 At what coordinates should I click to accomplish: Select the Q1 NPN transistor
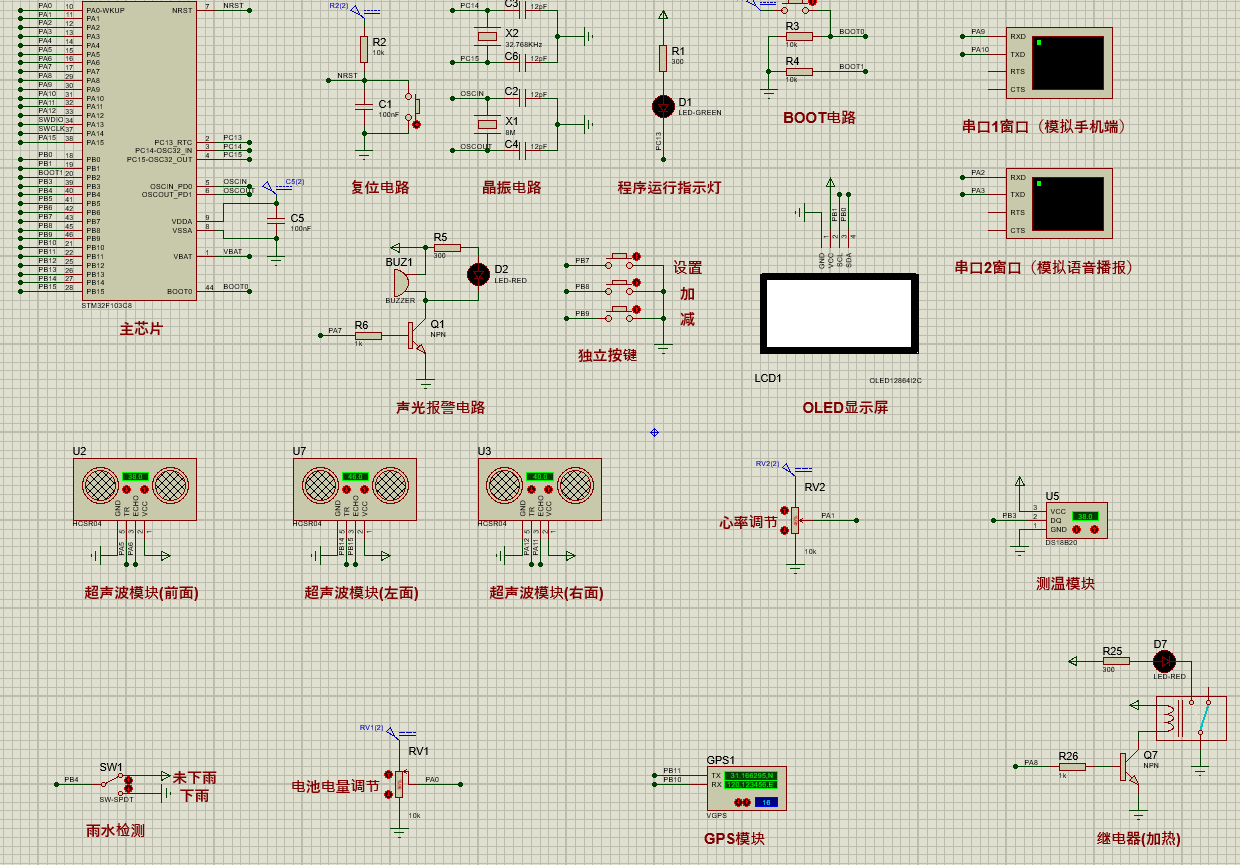point(416,336)
